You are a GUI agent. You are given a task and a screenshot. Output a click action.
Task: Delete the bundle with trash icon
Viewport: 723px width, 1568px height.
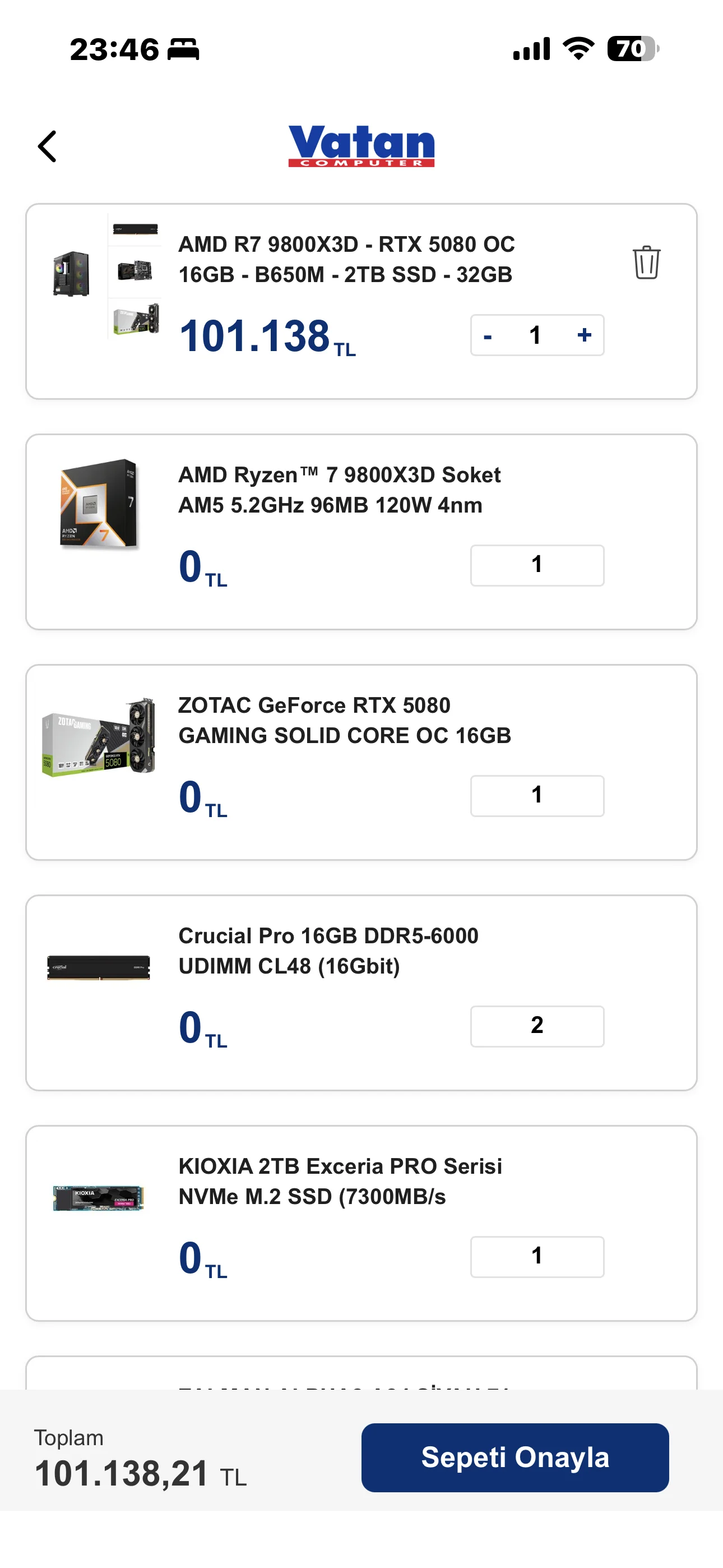[646, 262]
